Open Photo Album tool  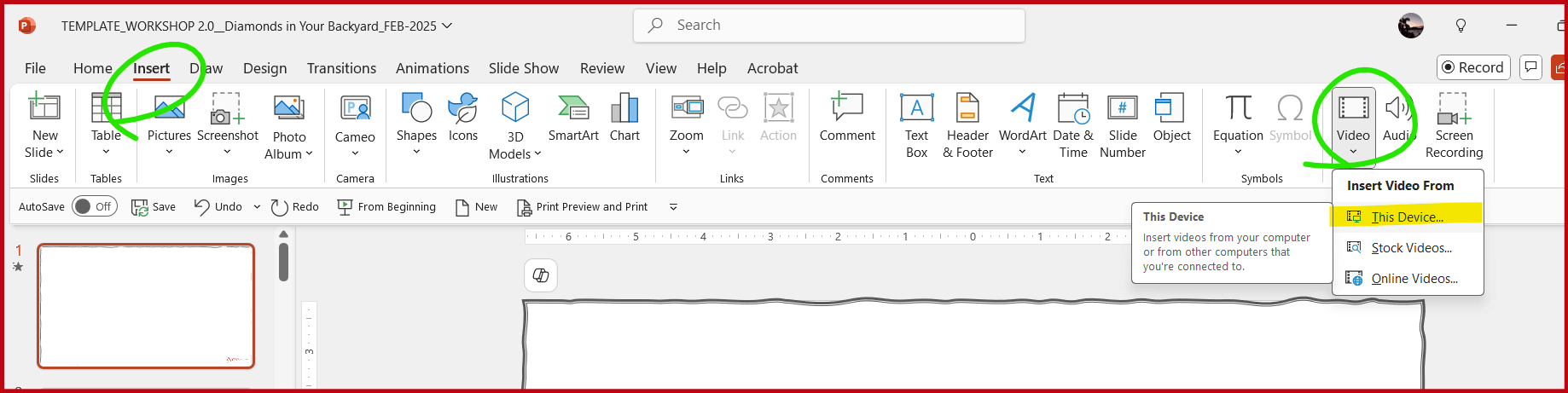[x=289, y=126]
